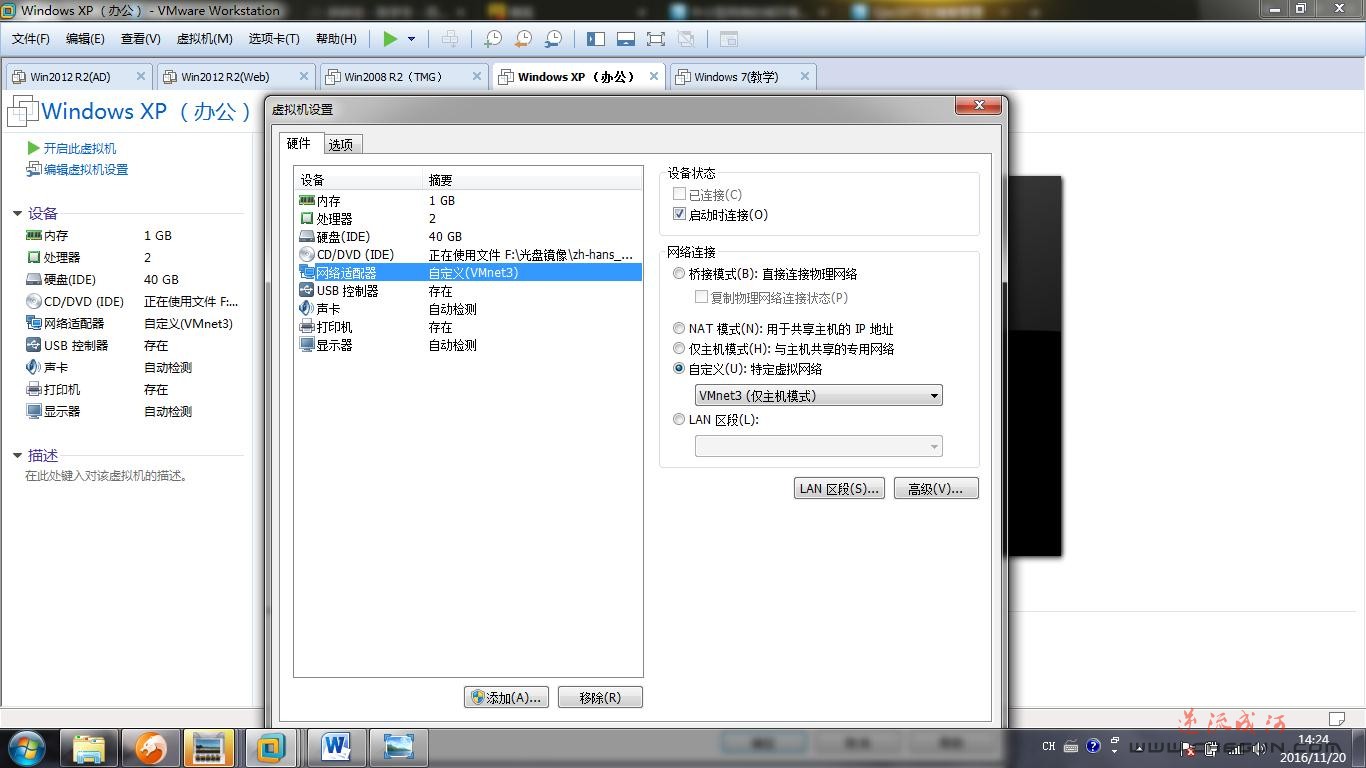This screenshot has width=1366, height=768.
Task: Select the 自定义(U) radio button
Action: pyautogui.click(x=680, y=369)
